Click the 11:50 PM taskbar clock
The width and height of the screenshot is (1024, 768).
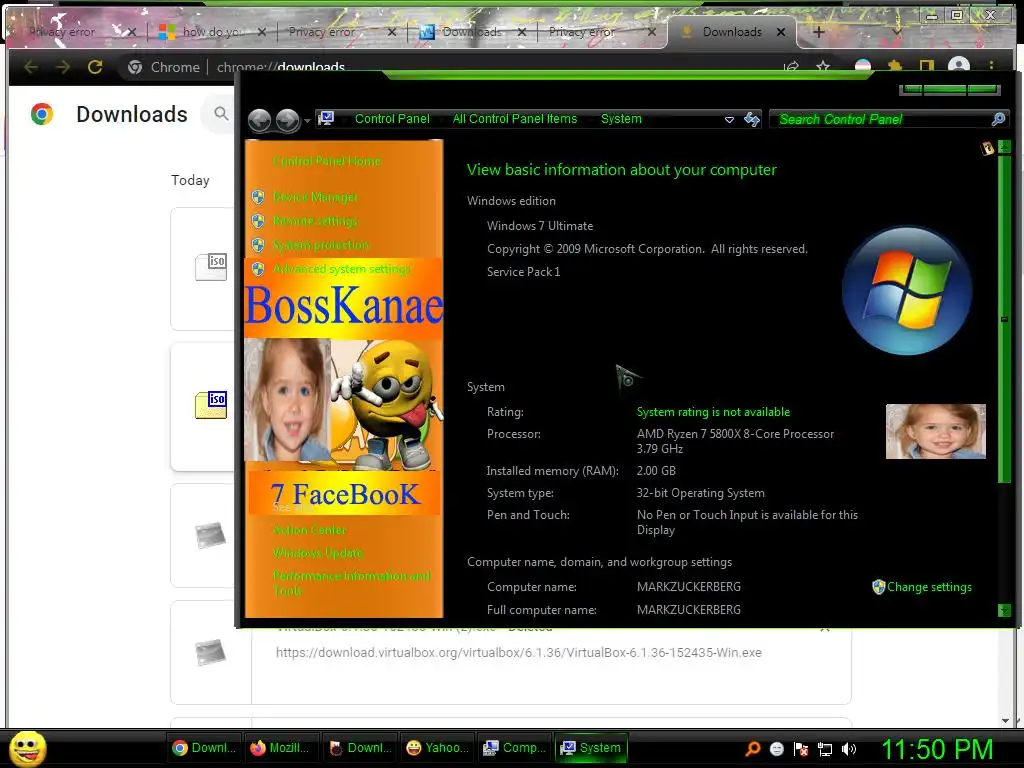pos(937,749)
